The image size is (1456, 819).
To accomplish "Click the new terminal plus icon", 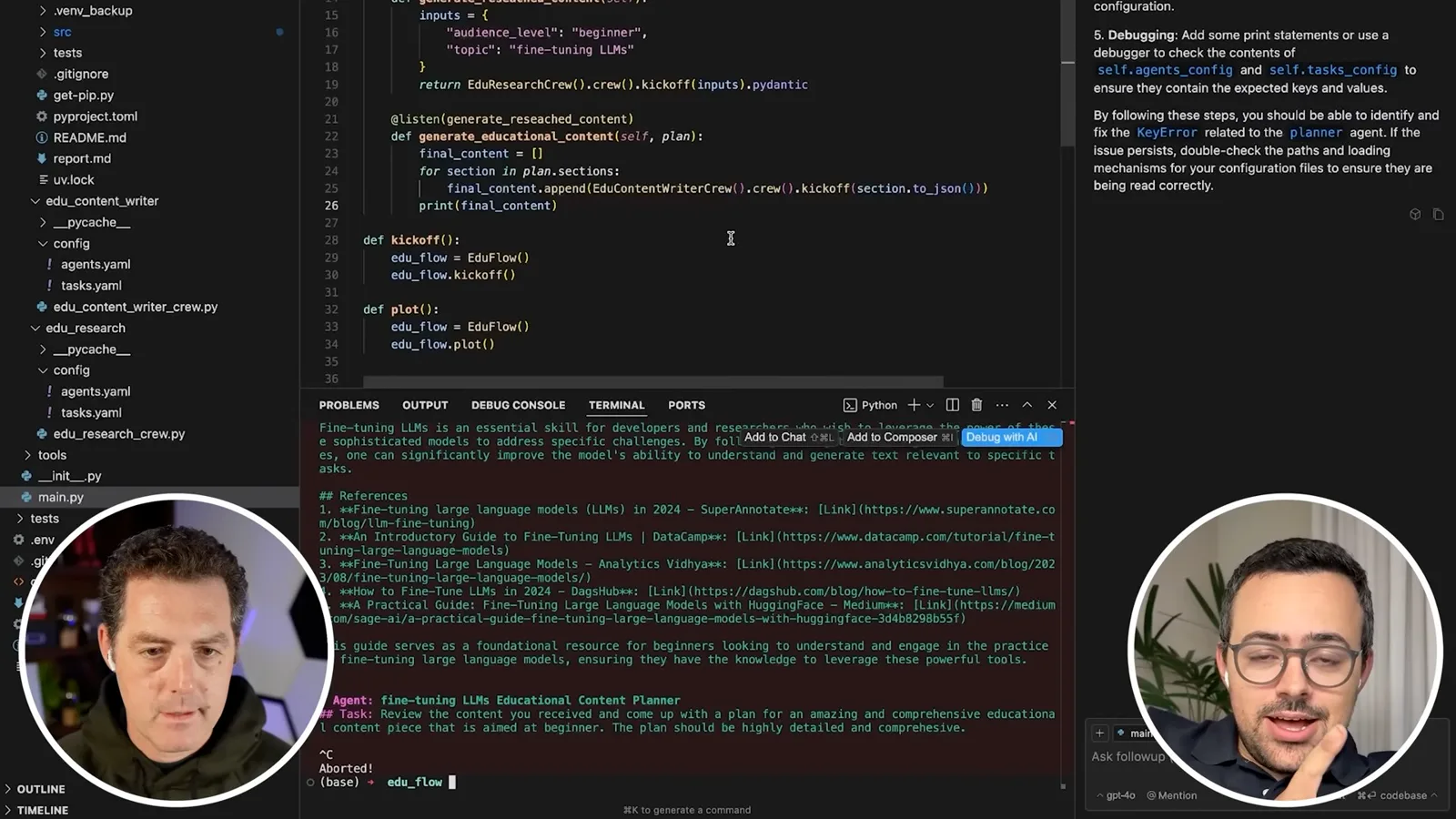I will pyautogui.click(x=914, y=405).
